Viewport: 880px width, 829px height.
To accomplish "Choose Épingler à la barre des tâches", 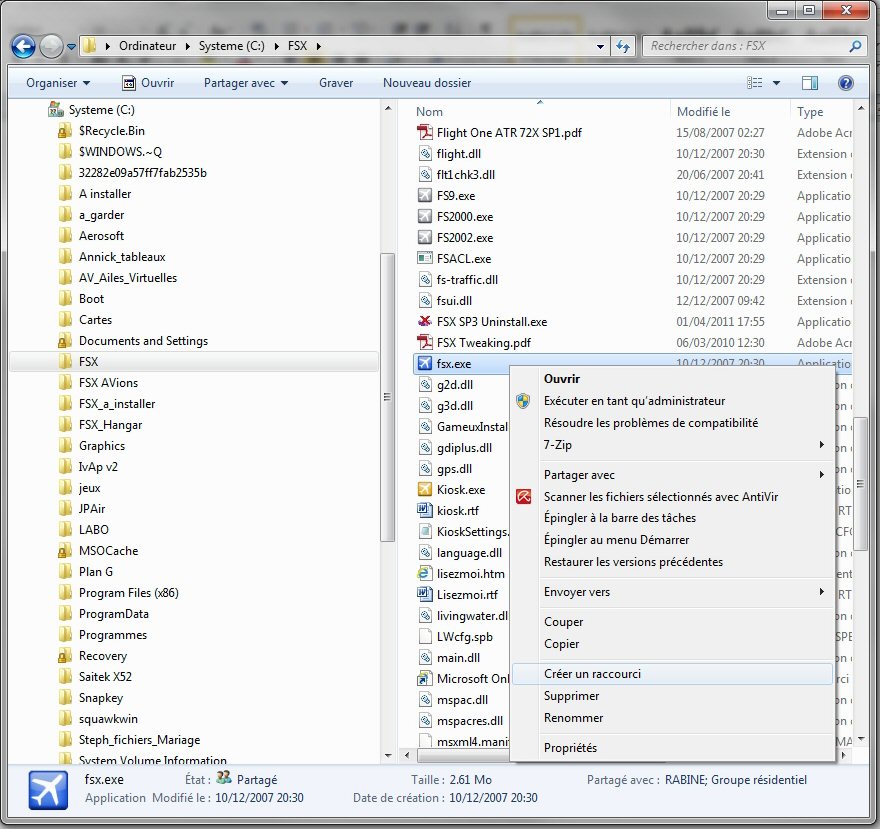I will [673, 518].
